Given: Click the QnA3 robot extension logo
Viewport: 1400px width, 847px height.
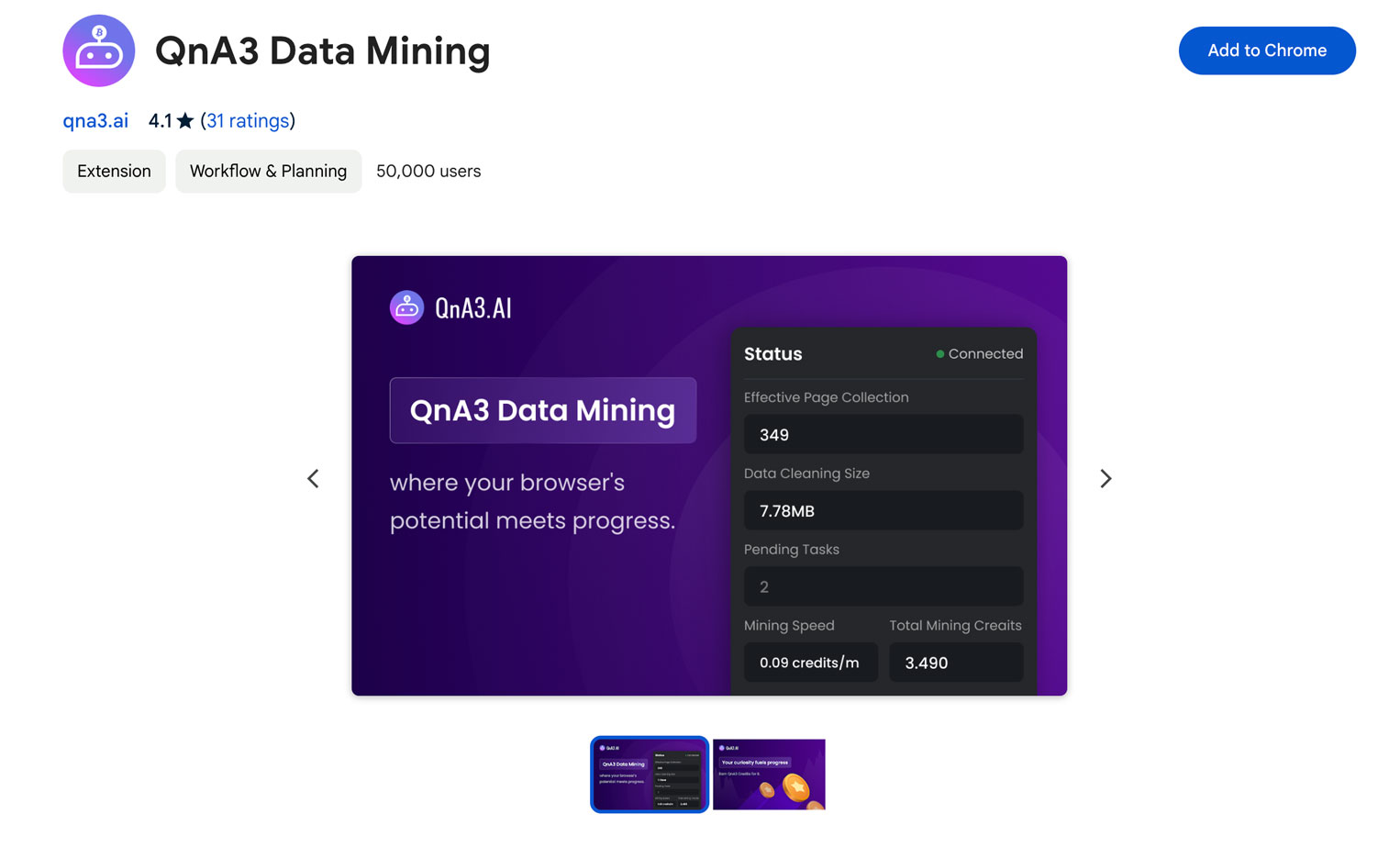Looking at the screenshot, I should tap(99, 50).
